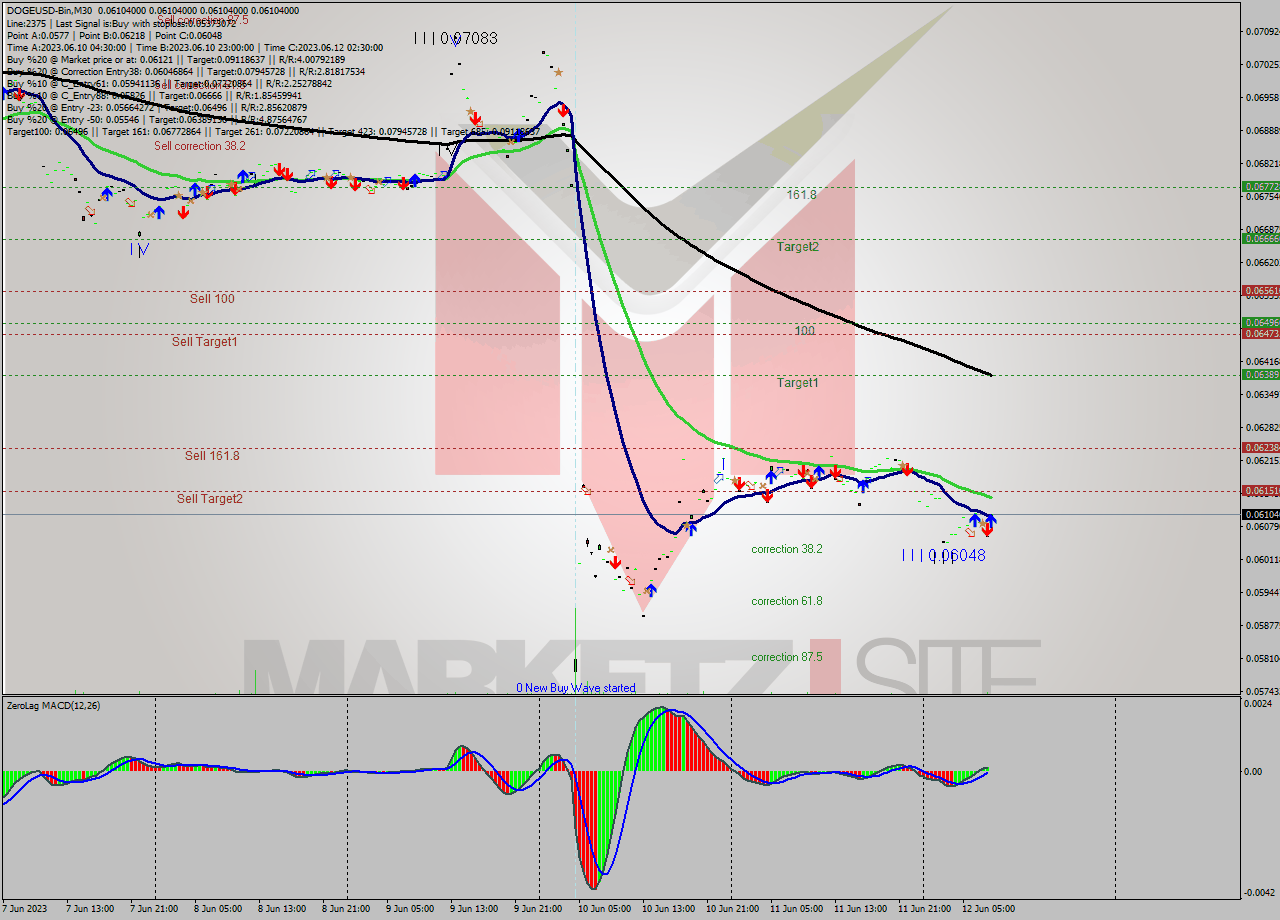Click the '10 Jun 21:00' time label
Image resolution: width=1280 pixels, height=920 pixels.
pos(731,909)
